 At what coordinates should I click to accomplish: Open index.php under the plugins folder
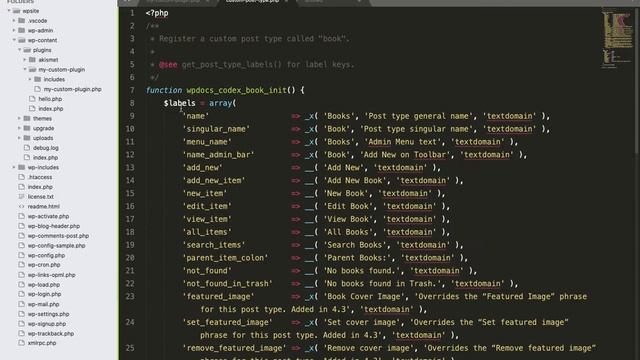51,109
